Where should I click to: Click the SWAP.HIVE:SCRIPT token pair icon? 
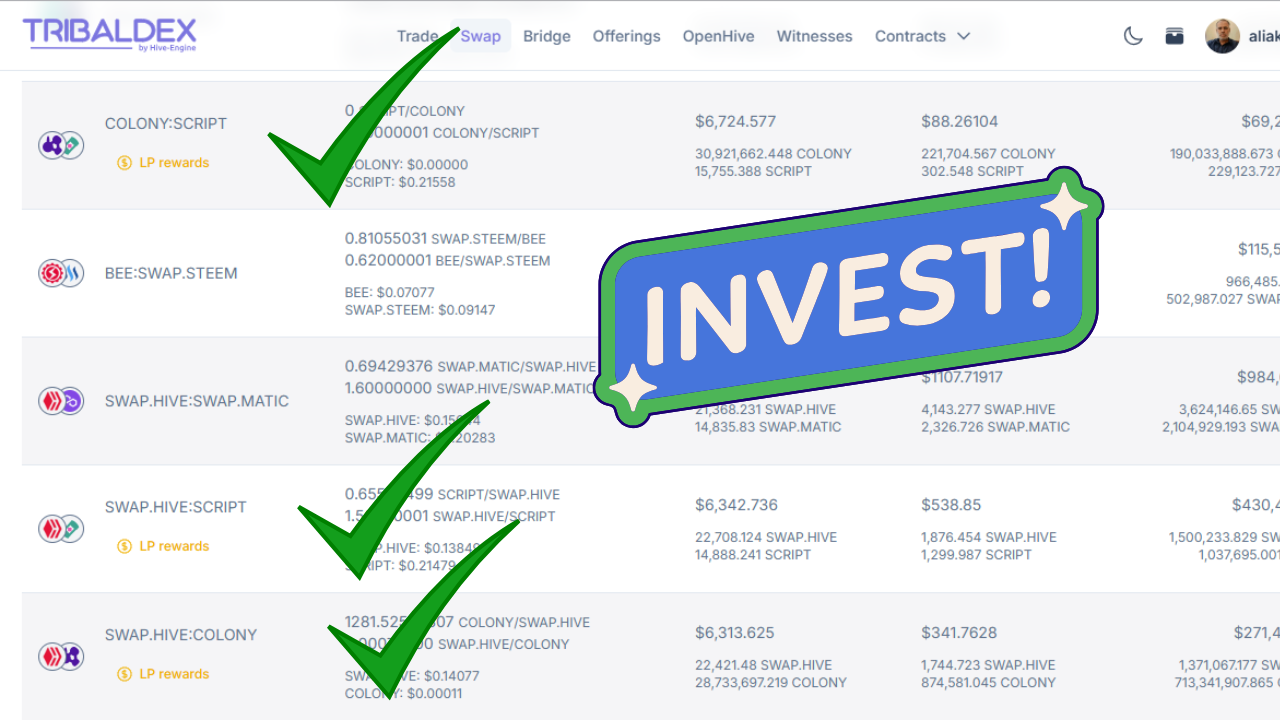pyautogui.click(x=61, y=529)
